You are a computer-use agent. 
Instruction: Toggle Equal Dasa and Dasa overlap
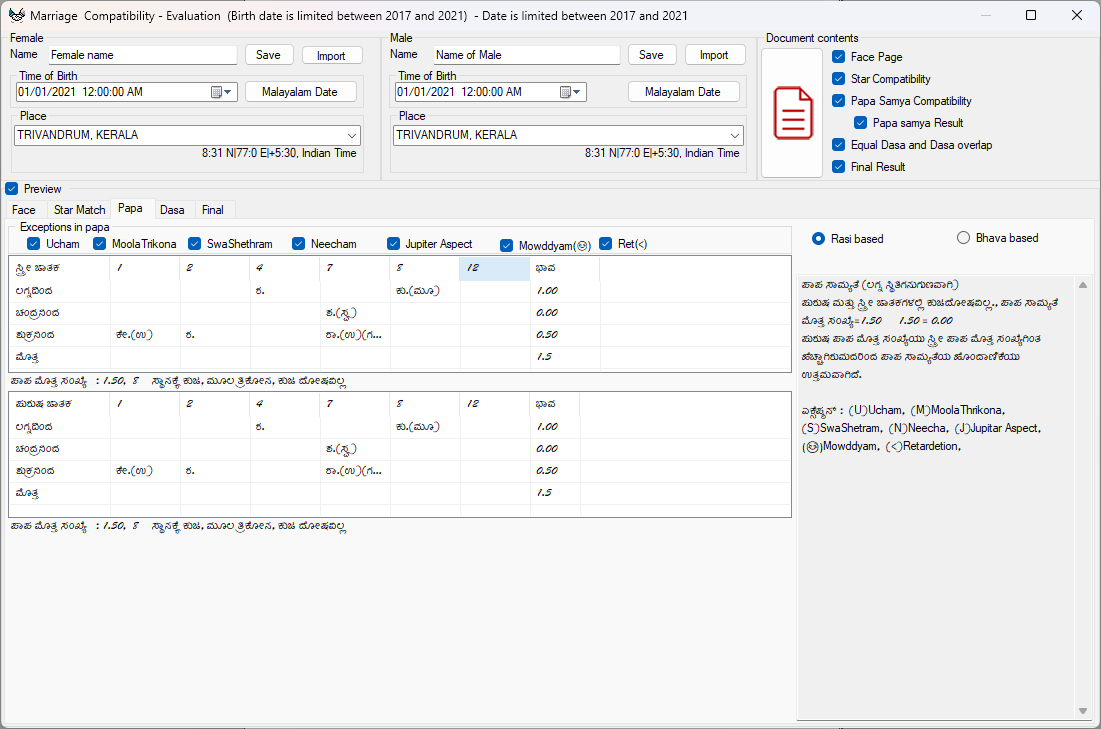(x=838, y=145)
